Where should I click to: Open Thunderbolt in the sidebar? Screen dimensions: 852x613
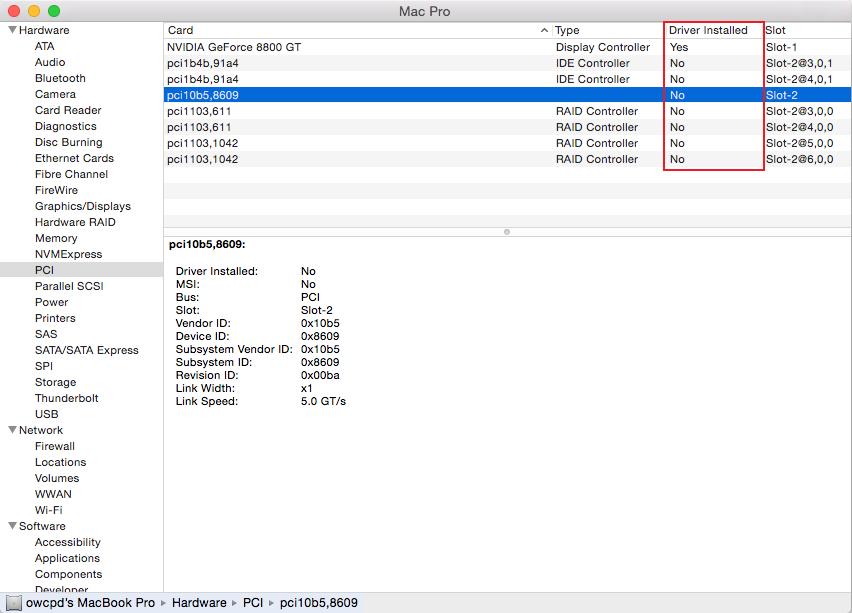tap(67, 398)
